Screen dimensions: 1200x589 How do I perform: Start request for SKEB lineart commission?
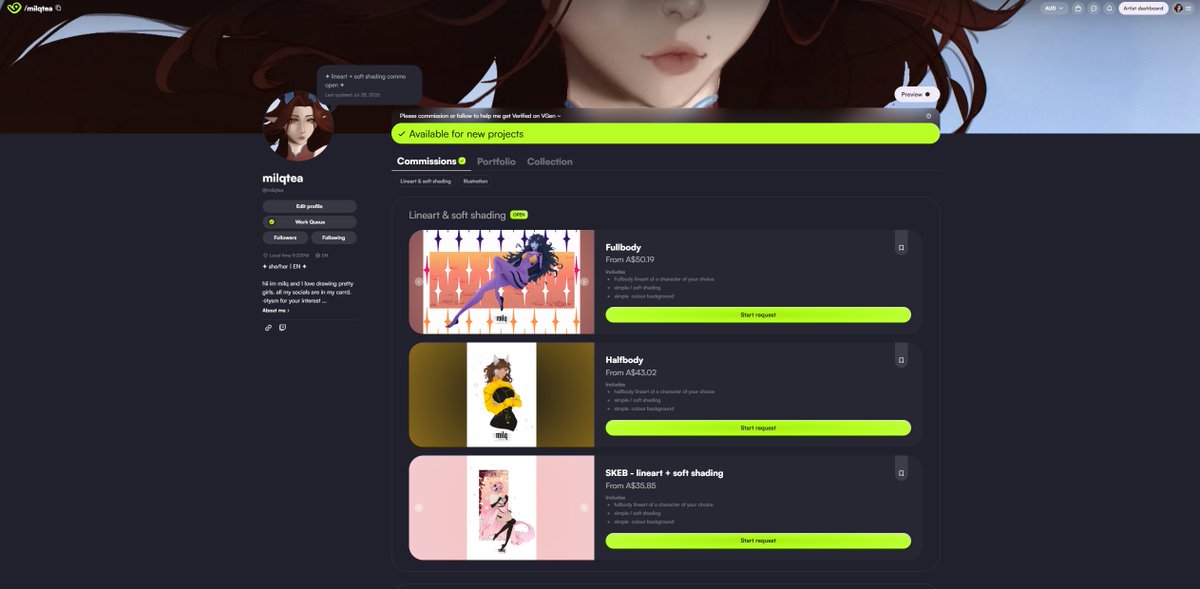tap(758, 541)
